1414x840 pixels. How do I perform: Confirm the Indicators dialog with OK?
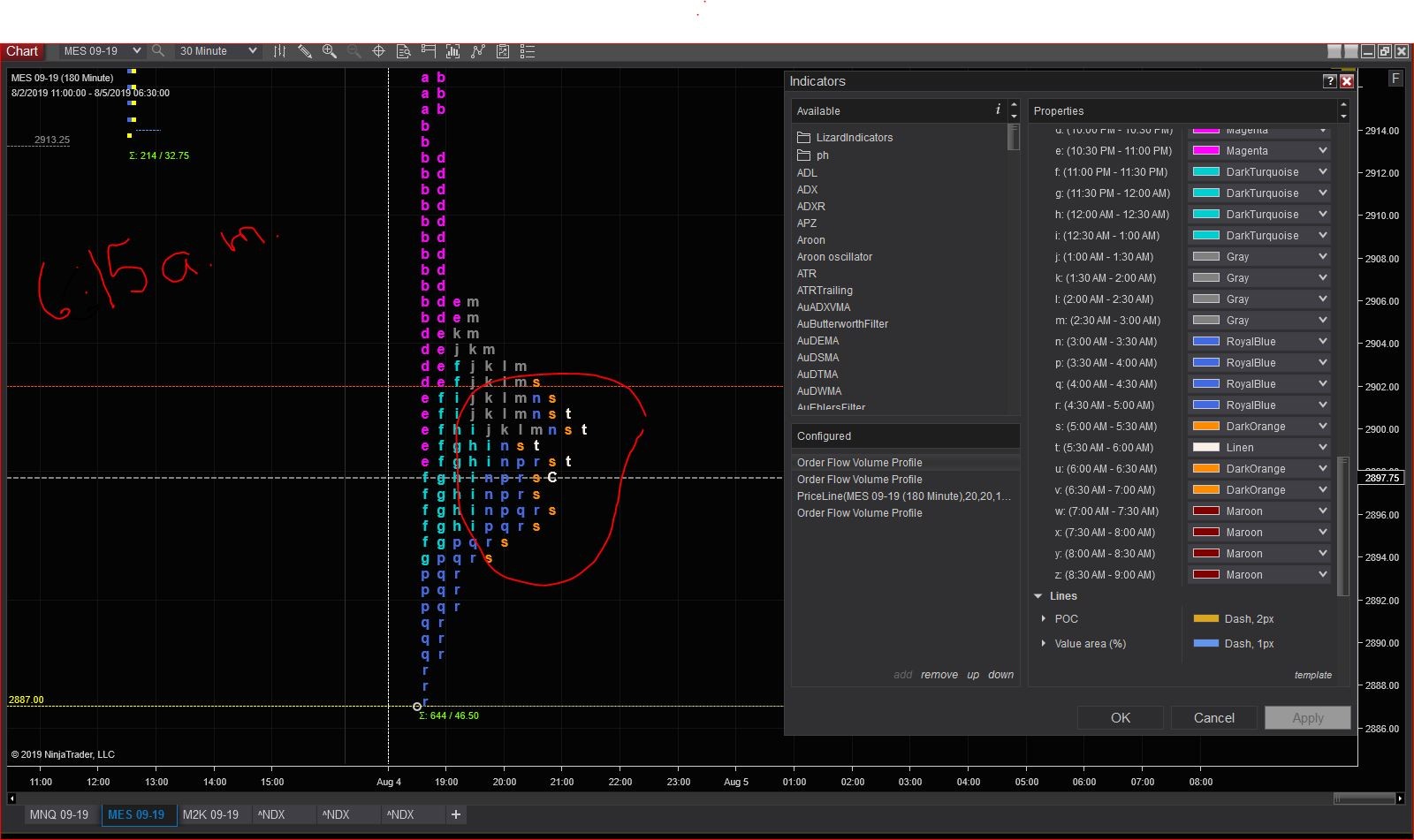point(1121,718)
